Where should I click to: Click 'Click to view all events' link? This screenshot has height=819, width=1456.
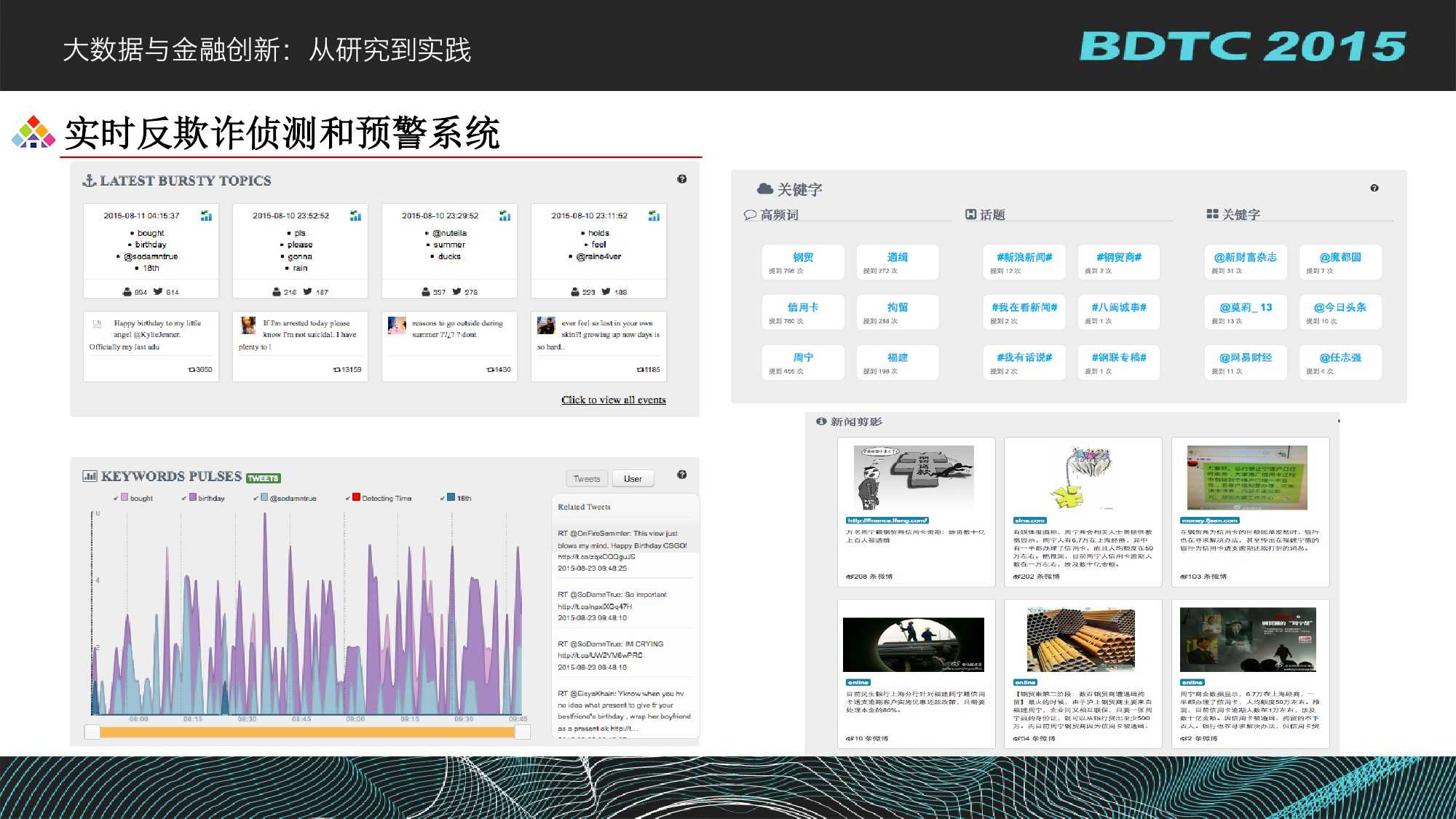613,400
